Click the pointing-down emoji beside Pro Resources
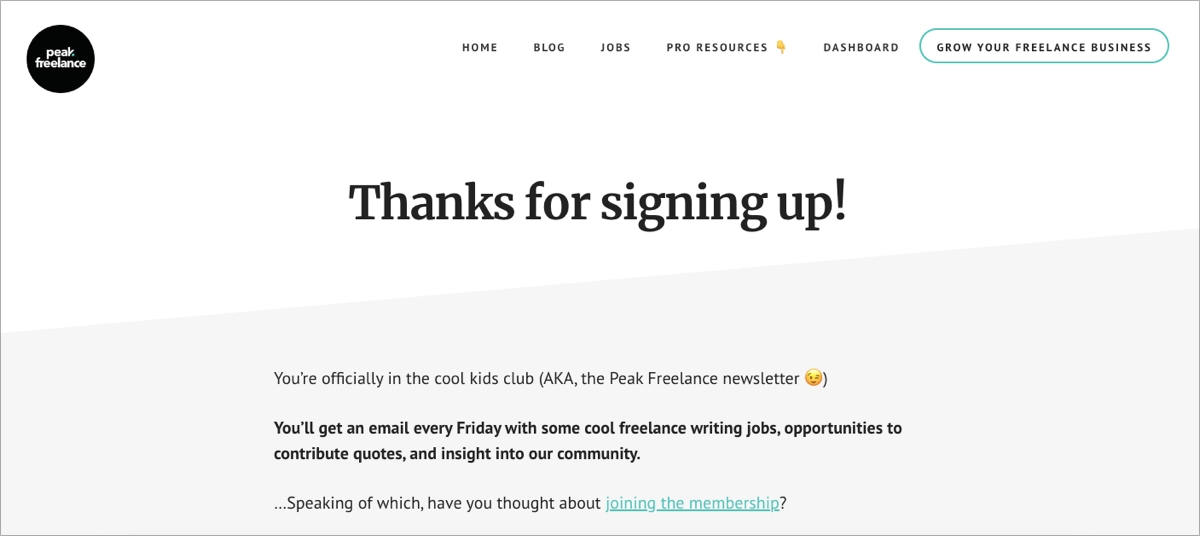The width and height of the screenshot is (1200, 536). (781, 47)
